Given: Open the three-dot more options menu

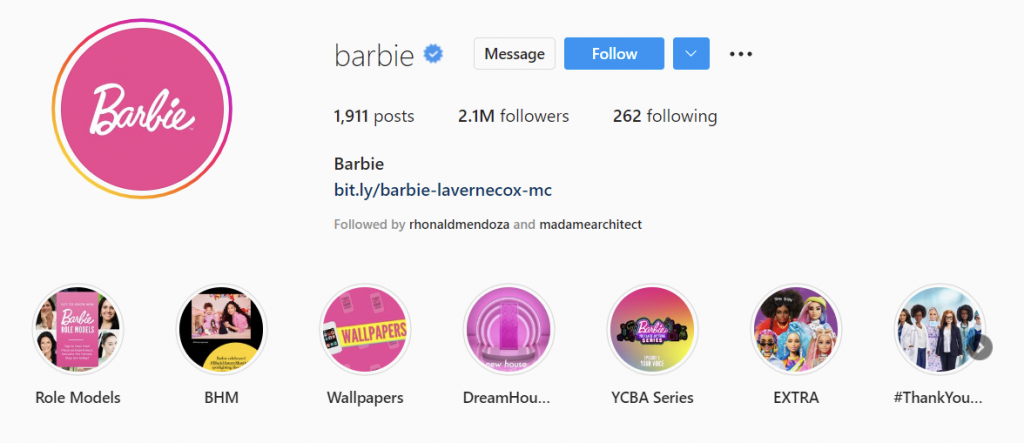Looking at the screenshot, I should point(741,54).
